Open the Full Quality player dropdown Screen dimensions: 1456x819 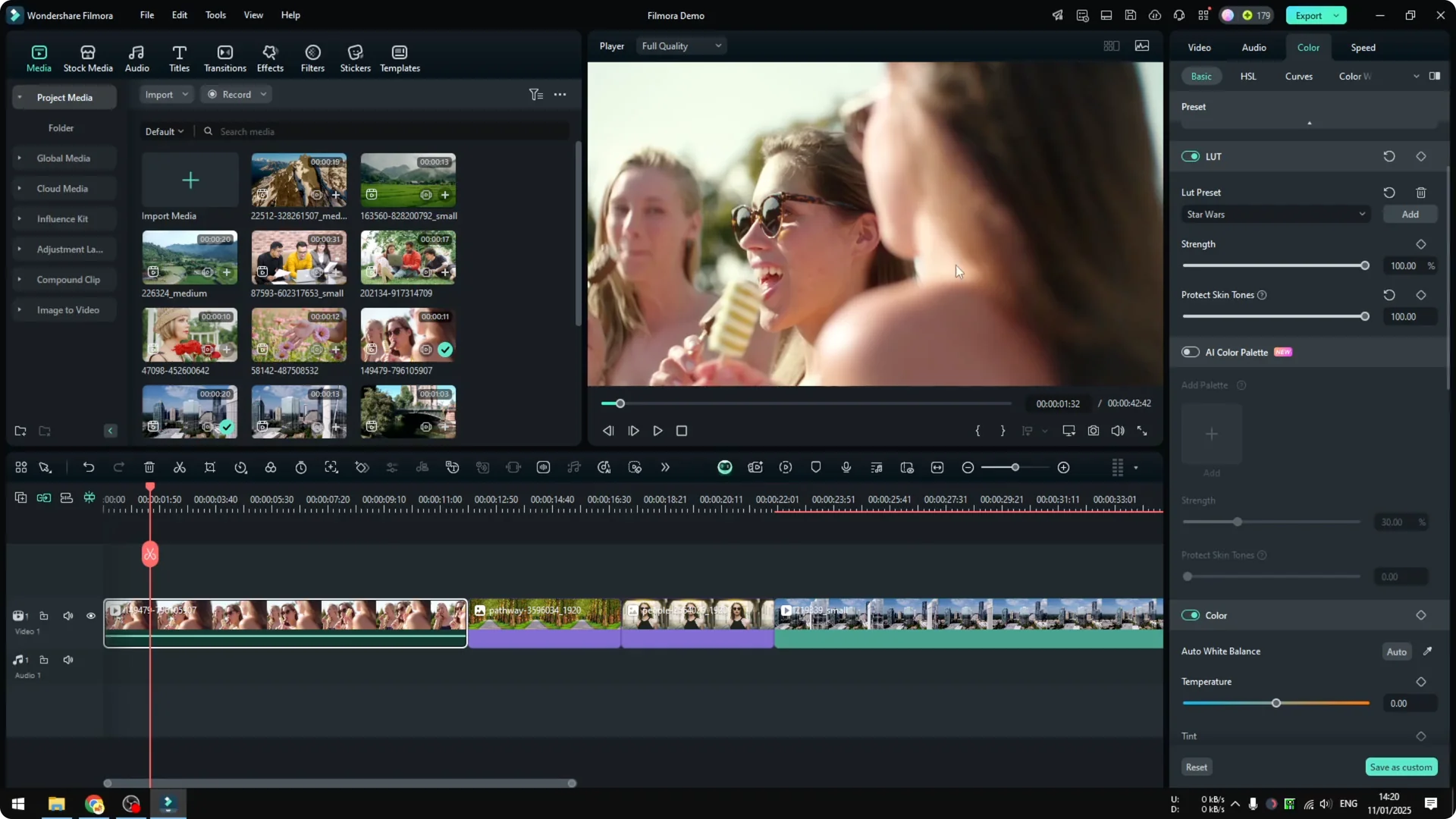point(682,46)
